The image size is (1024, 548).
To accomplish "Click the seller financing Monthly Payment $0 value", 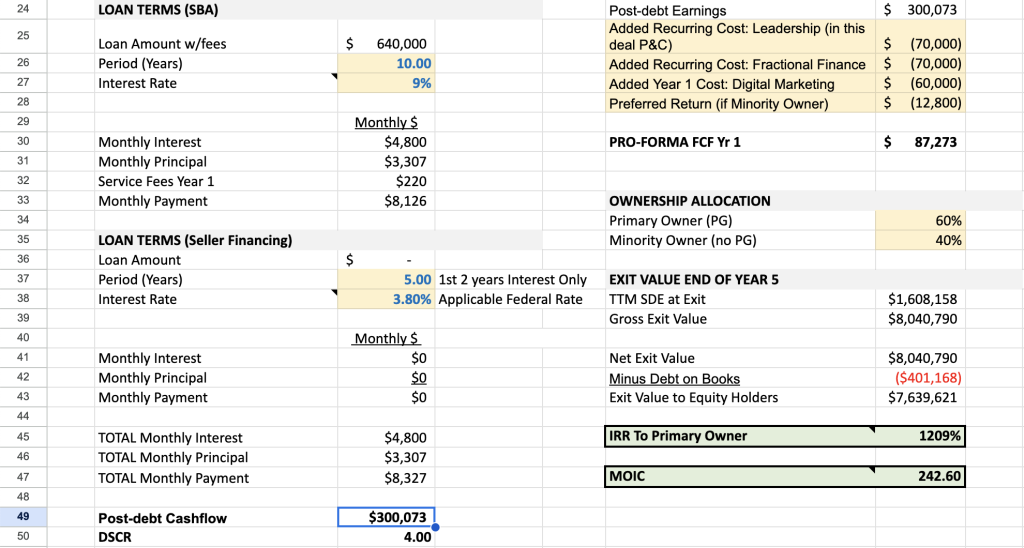I will pos(419,397).
